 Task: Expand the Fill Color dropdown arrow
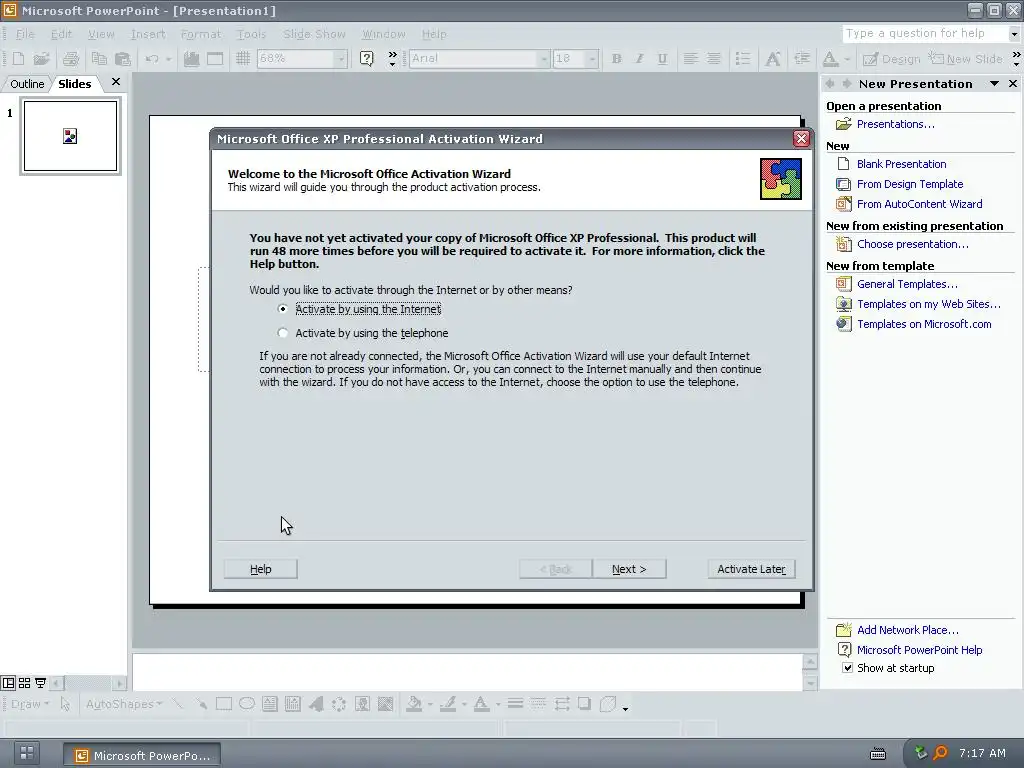(430, 704)
